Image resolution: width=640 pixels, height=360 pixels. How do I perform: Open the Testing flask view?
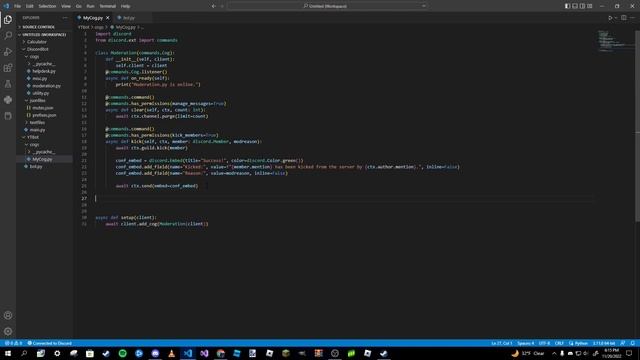tap(8, 84)
